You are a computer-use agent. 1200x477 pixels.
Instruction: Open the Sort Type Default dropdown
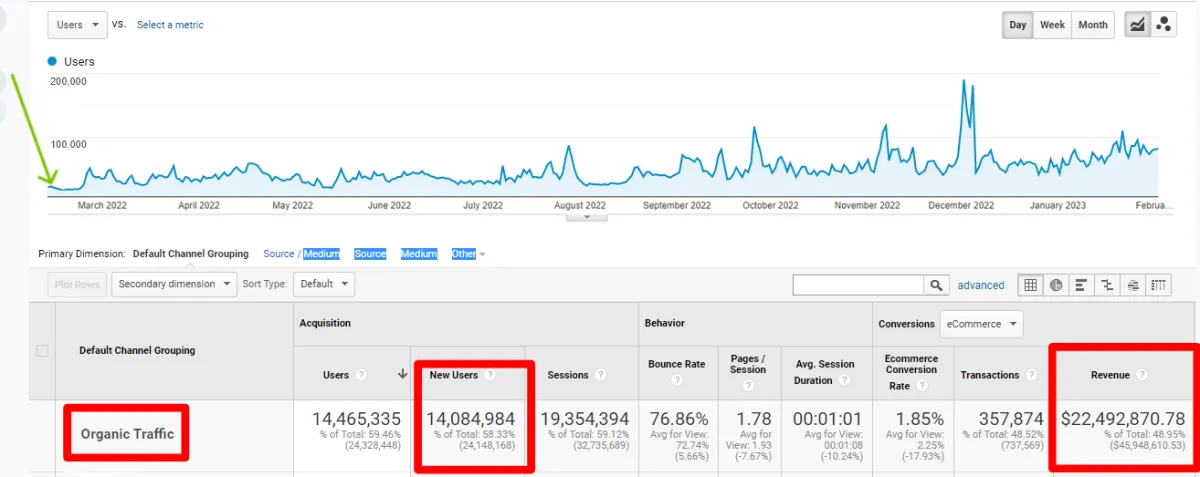pos(323,284)
